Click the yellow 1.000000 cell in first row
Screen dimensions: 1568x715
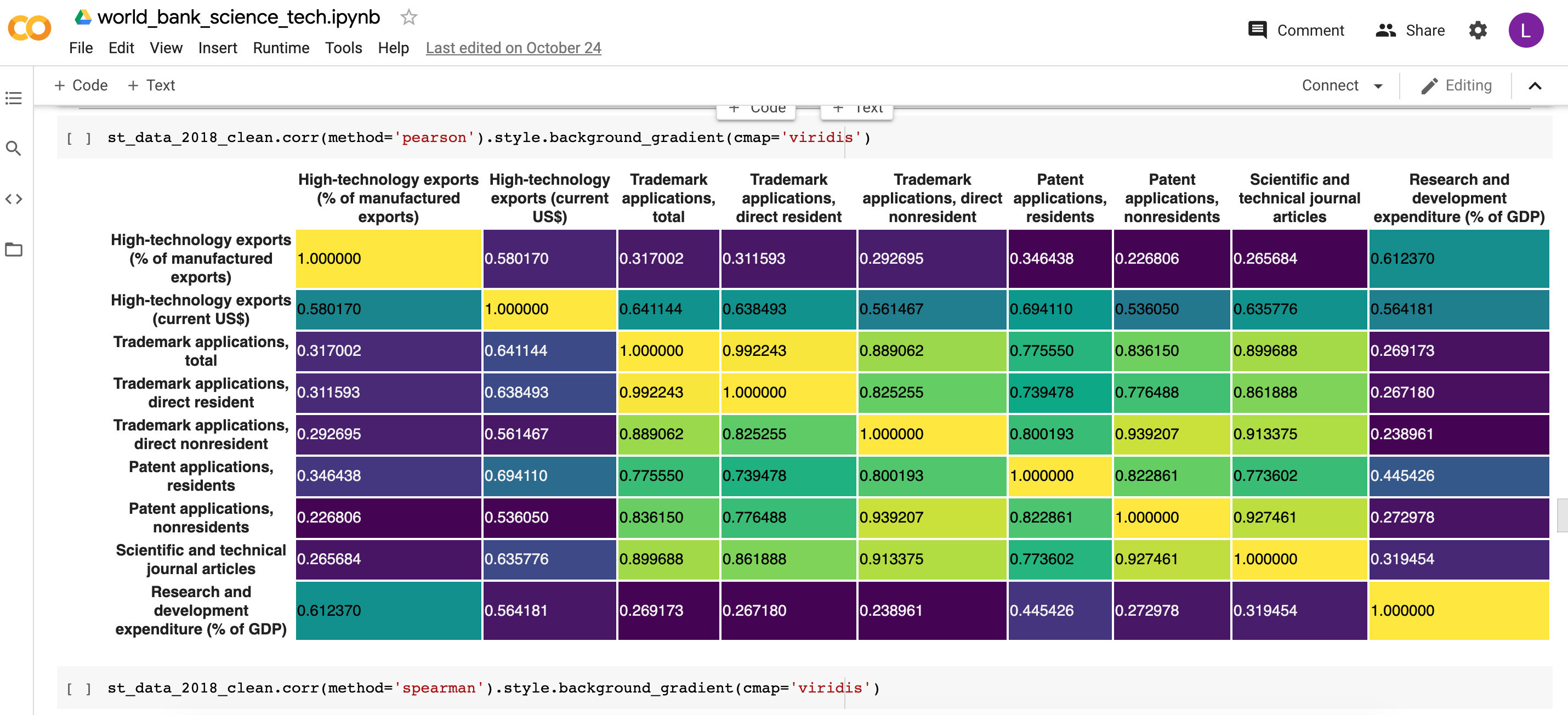pos(388,259)
